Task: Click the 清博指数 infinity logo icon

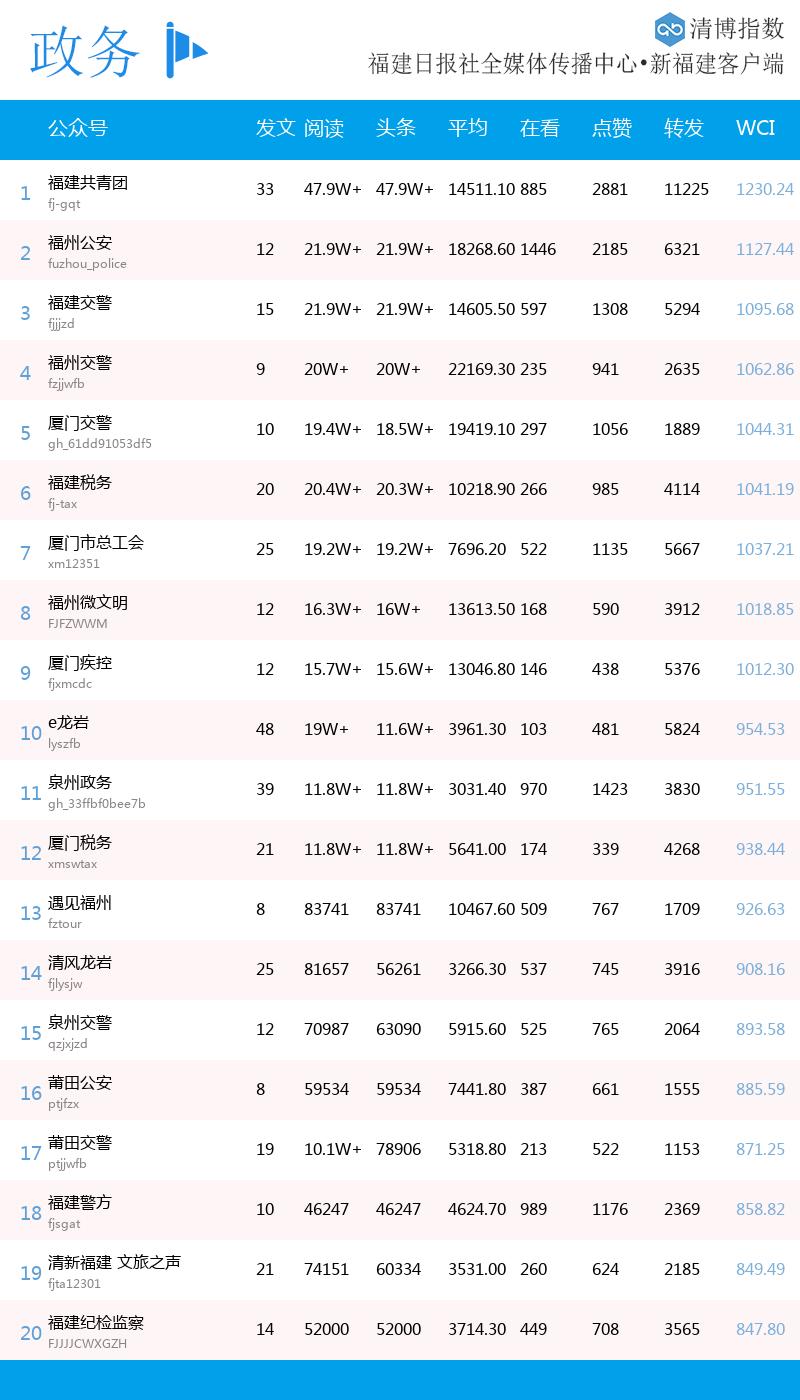Action: pyautogui.click(x=669, y=28)
